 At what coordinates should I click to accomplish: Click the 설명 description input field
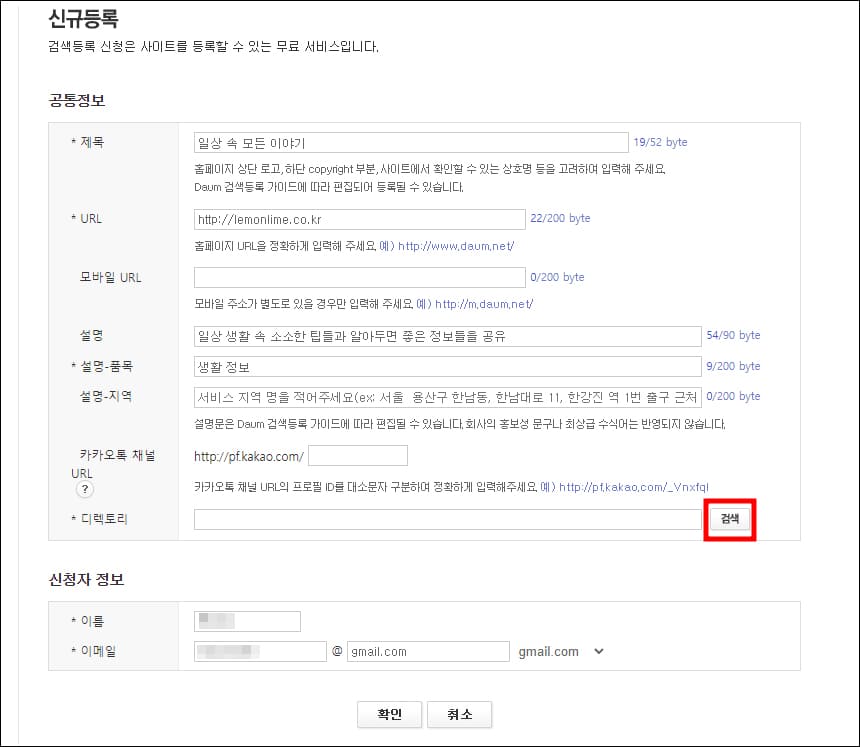tap(447, 336)
